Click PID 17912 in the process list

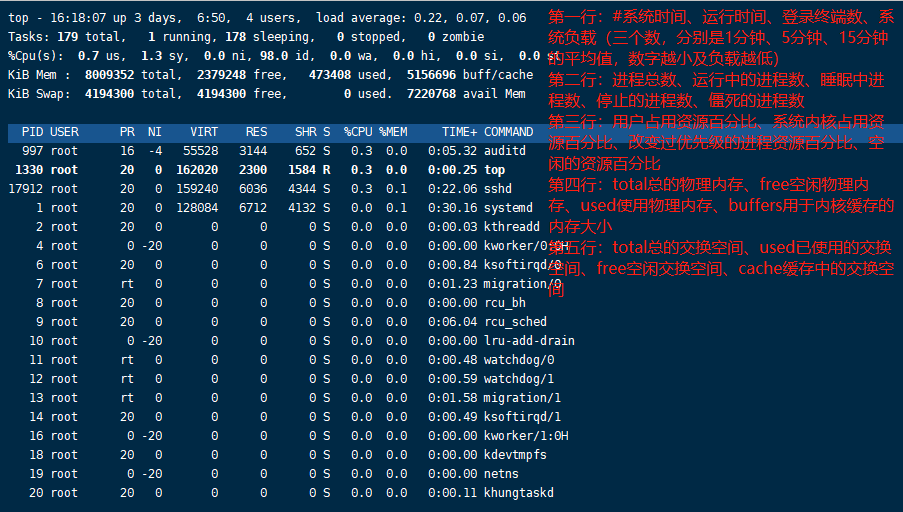click(x=25, y=189)
